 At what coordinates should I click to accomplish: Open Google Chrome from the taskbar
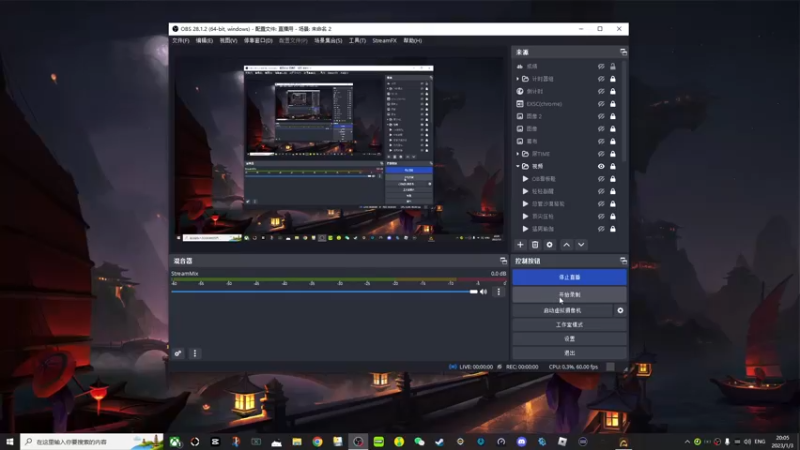(x=317, y=442)
